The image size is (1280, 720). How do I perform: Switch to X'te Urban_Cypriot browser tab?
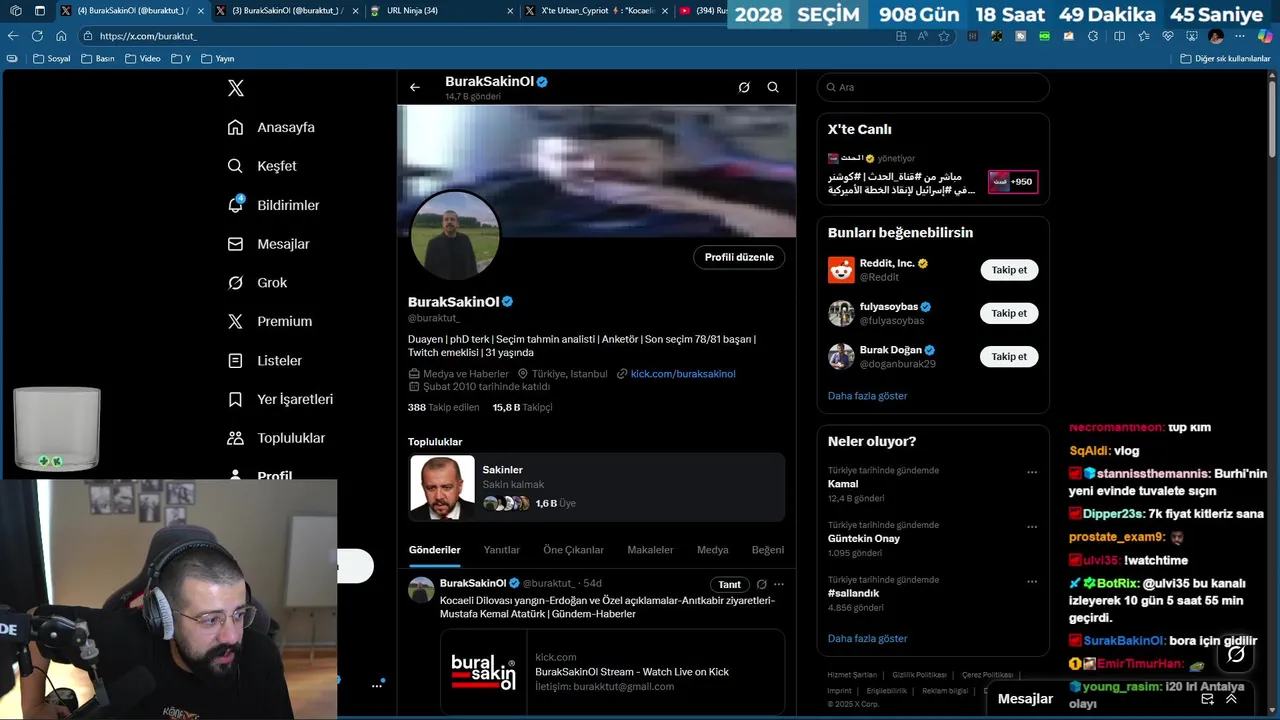click(596, 11)
